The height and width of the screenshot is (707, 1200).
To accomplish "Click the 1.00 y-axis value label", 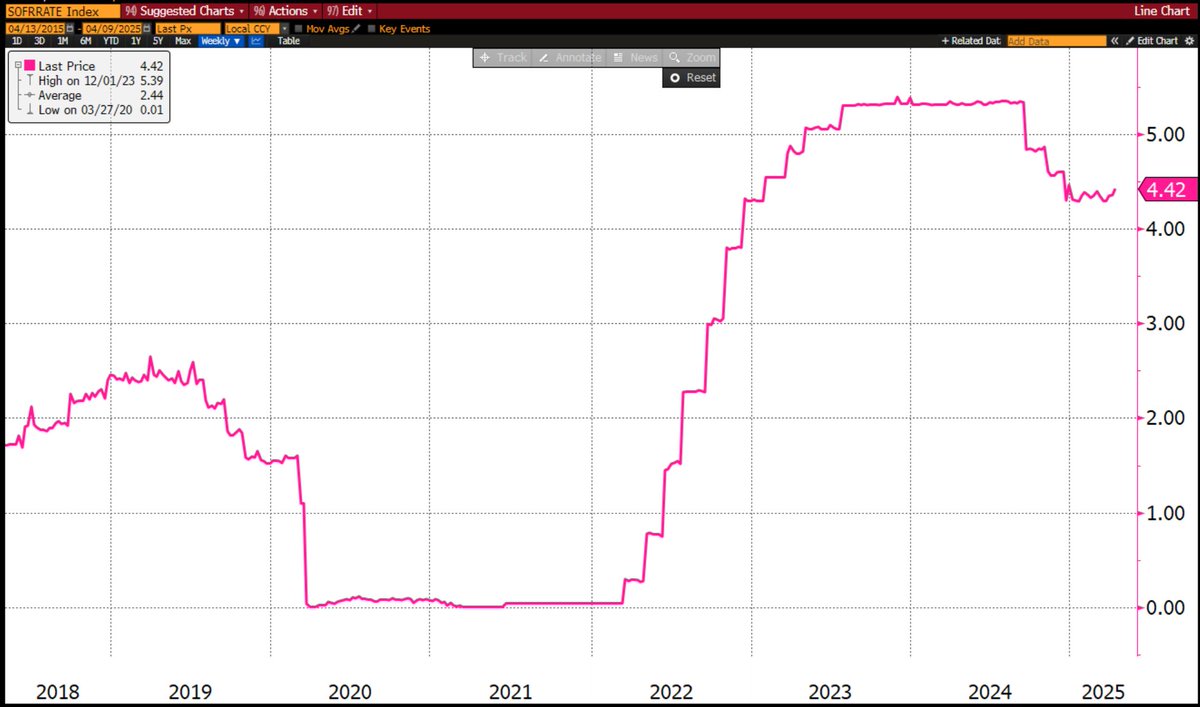I will pyautogui.click(x=1165, y=512).
